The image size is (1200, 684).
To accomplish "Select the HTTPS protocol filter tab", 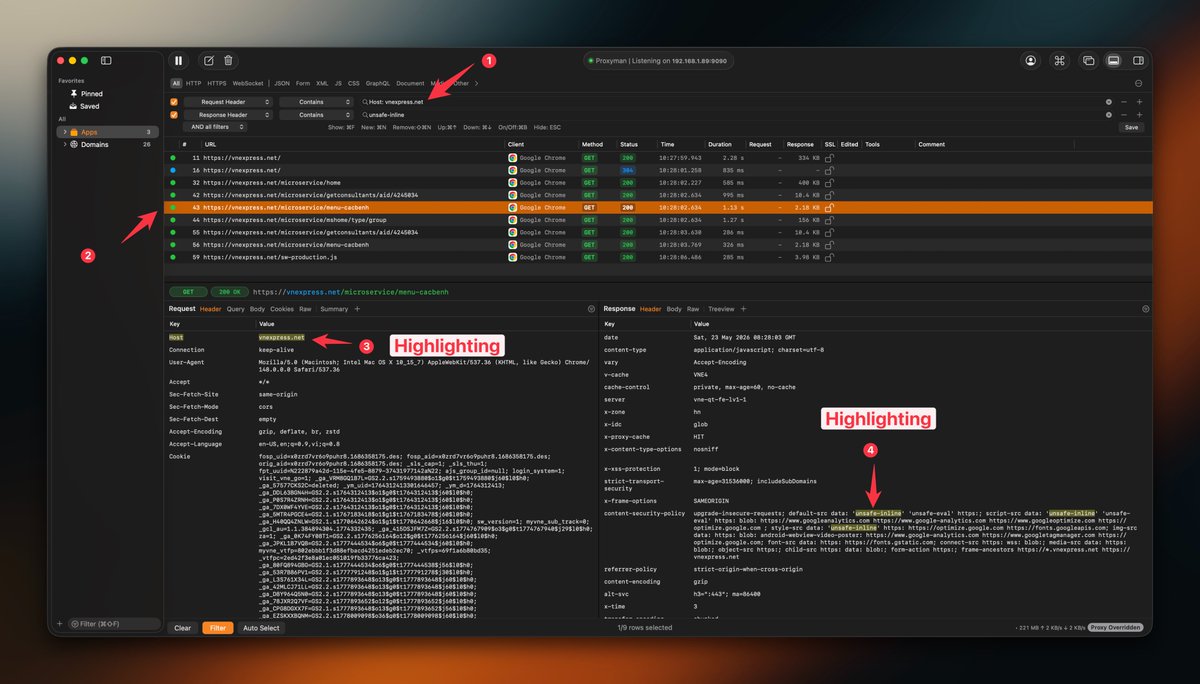I will [x=217, y=83].
